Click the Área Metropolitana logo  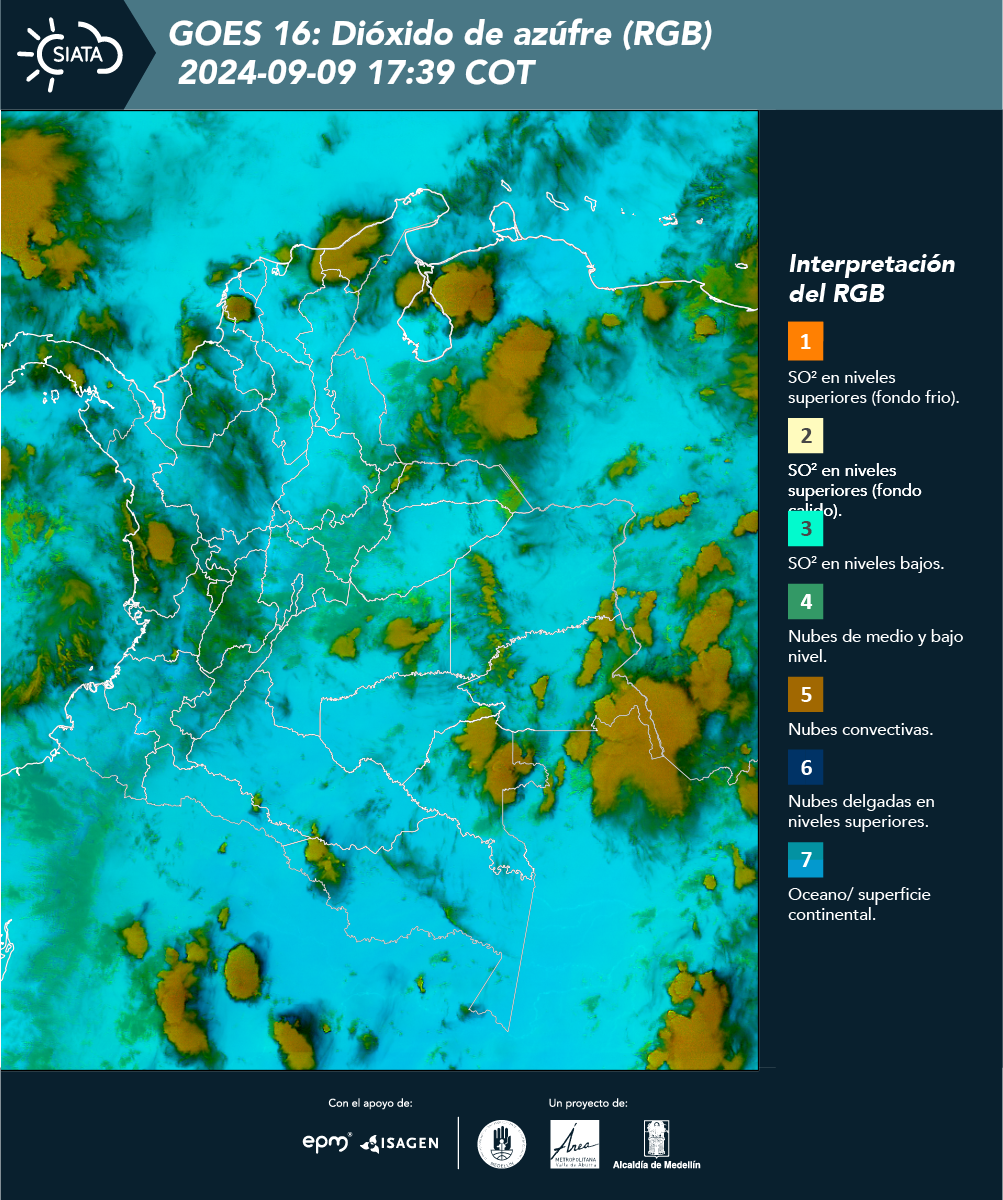pos(575,1144)
